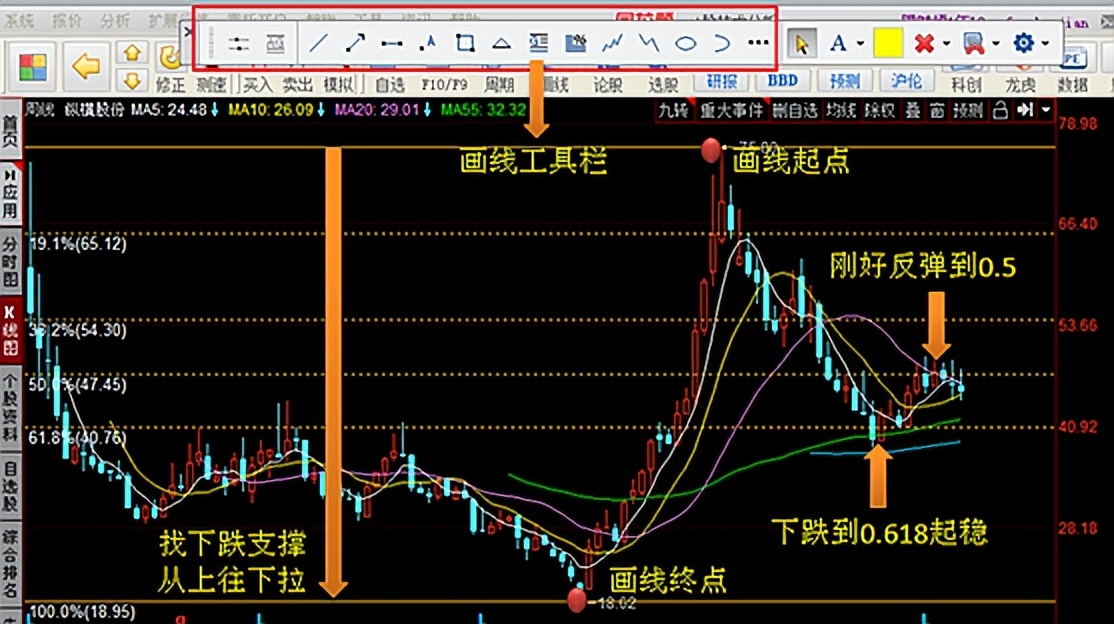This screenshot has width=1114, height=624.
Task: Switch to the BBD tab
Action: pyautogui.click(x=783, y=80)
